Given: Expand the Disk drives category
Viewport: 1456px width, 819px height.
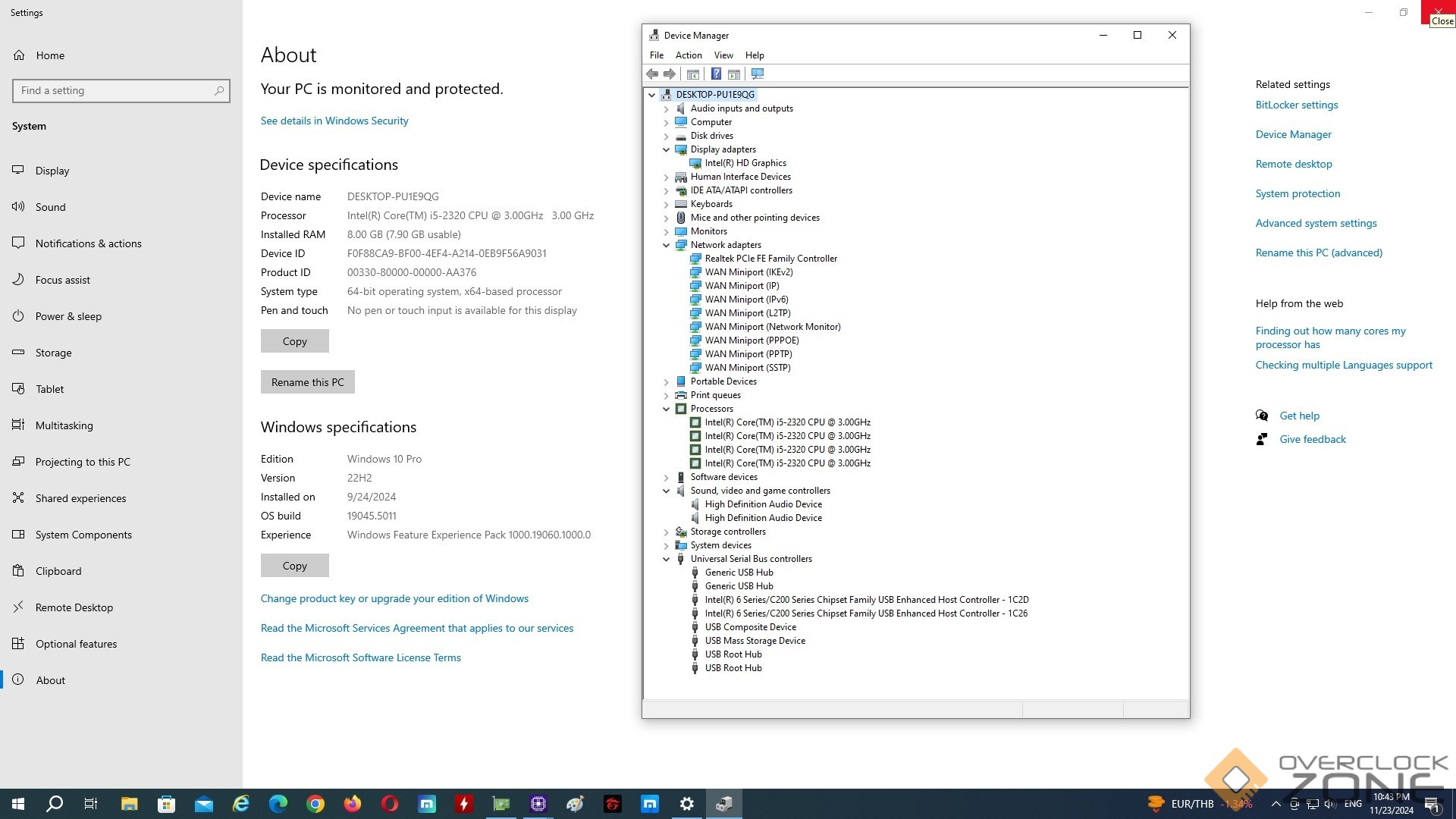Looking at the screenshot, I should (x=667, y=136).
